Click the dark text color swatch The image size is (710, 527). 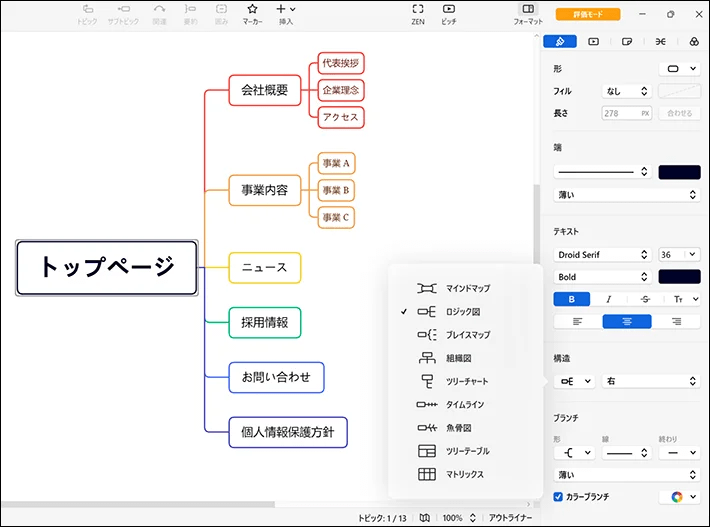click(x=679, y=277)
